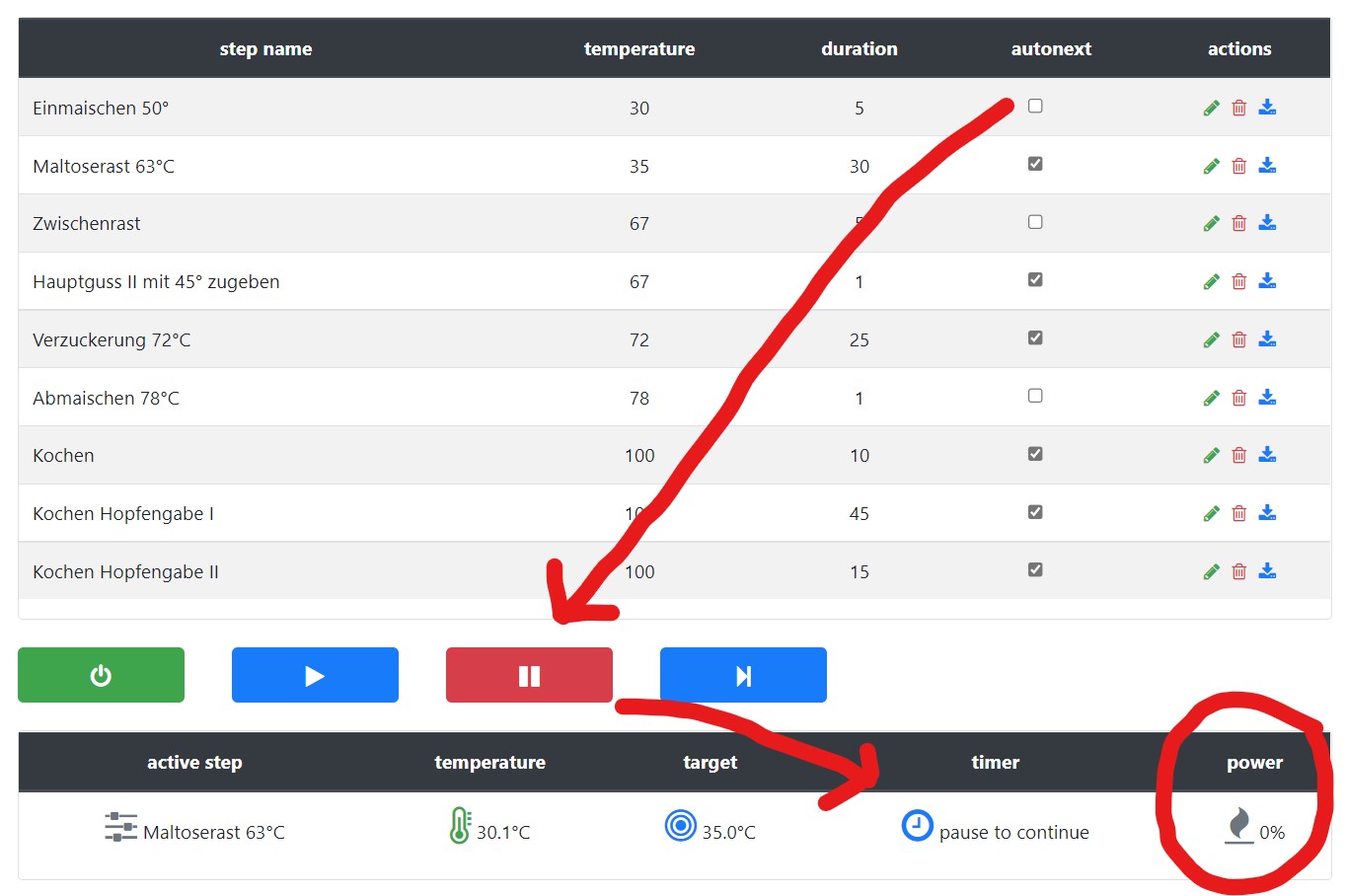Edit the Einmaischen 50° step with pencil icon

pyautogui.click(x=1211, y=108)
